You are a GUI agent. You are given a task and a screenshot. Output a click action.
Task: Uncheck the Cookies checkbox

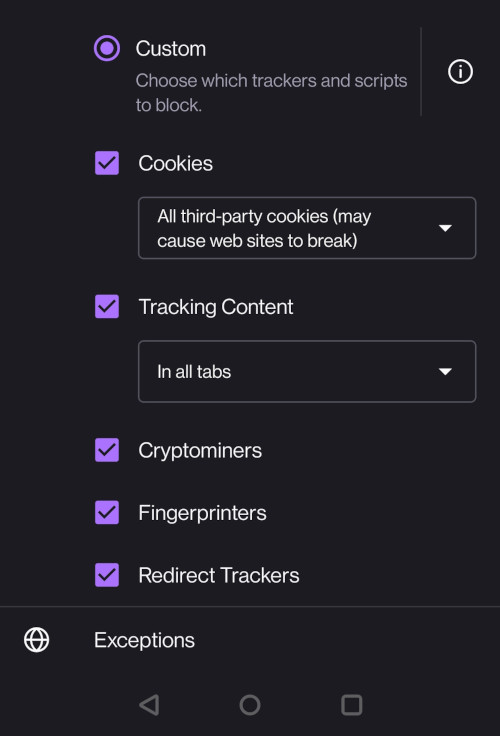coord(107,163)
